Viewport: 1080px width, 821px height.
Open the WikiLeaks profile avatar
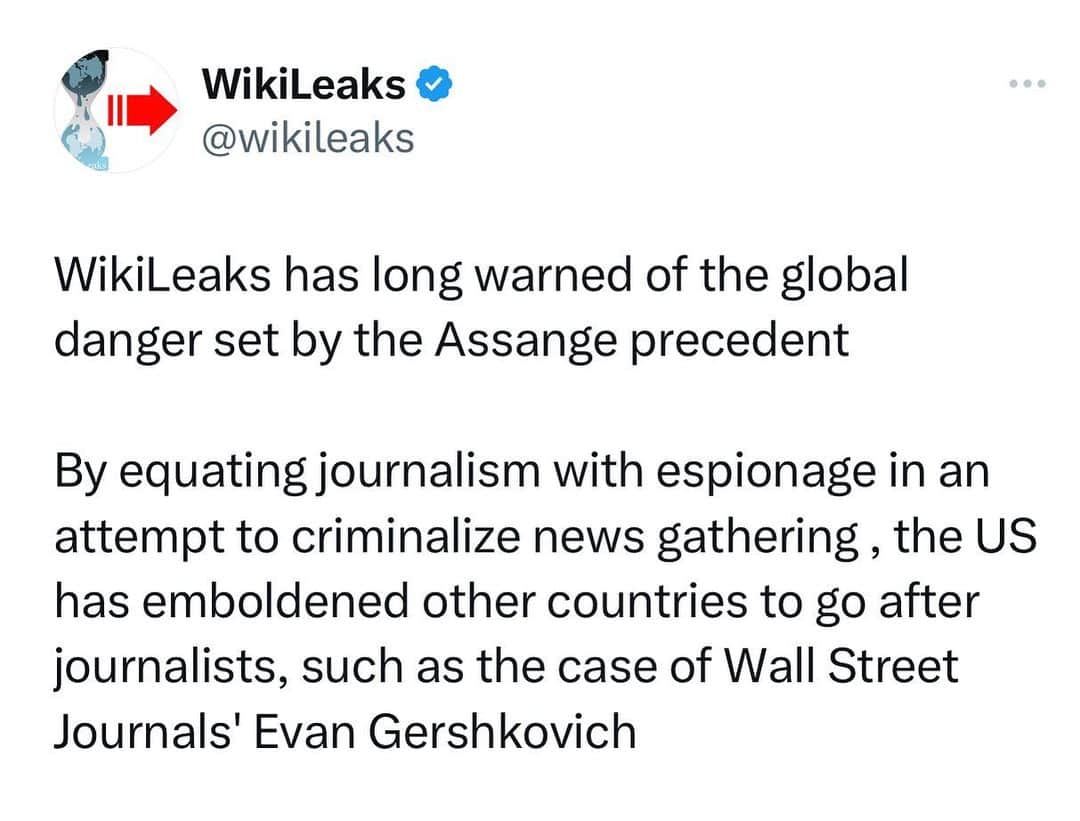pos(116,110)
